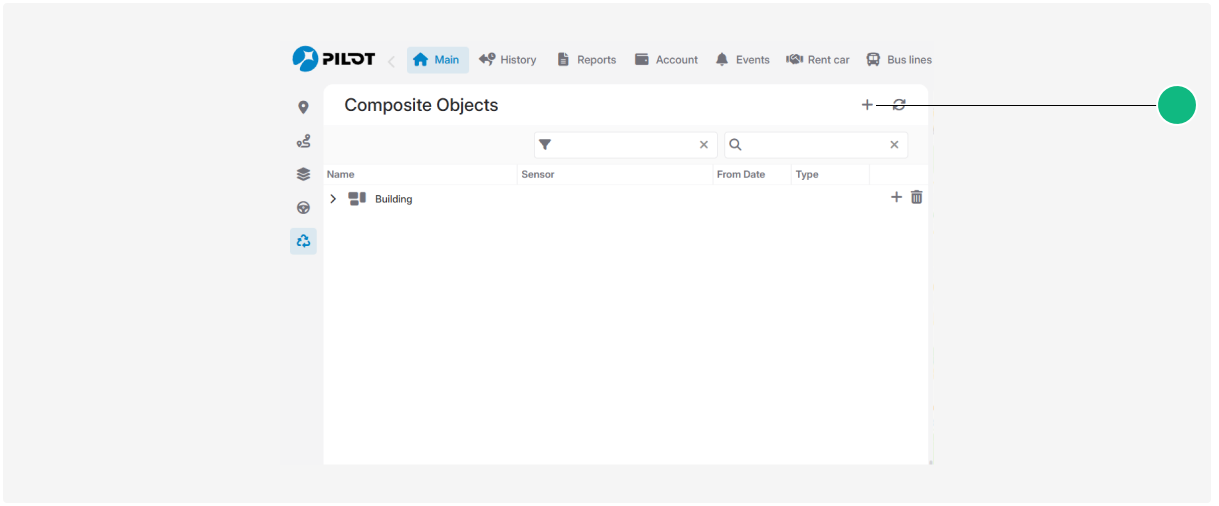Add a new composite object with the plus icon
The width and height of the screenshot is (1219, 506).
pyautogui.click(x=867, y=105)
